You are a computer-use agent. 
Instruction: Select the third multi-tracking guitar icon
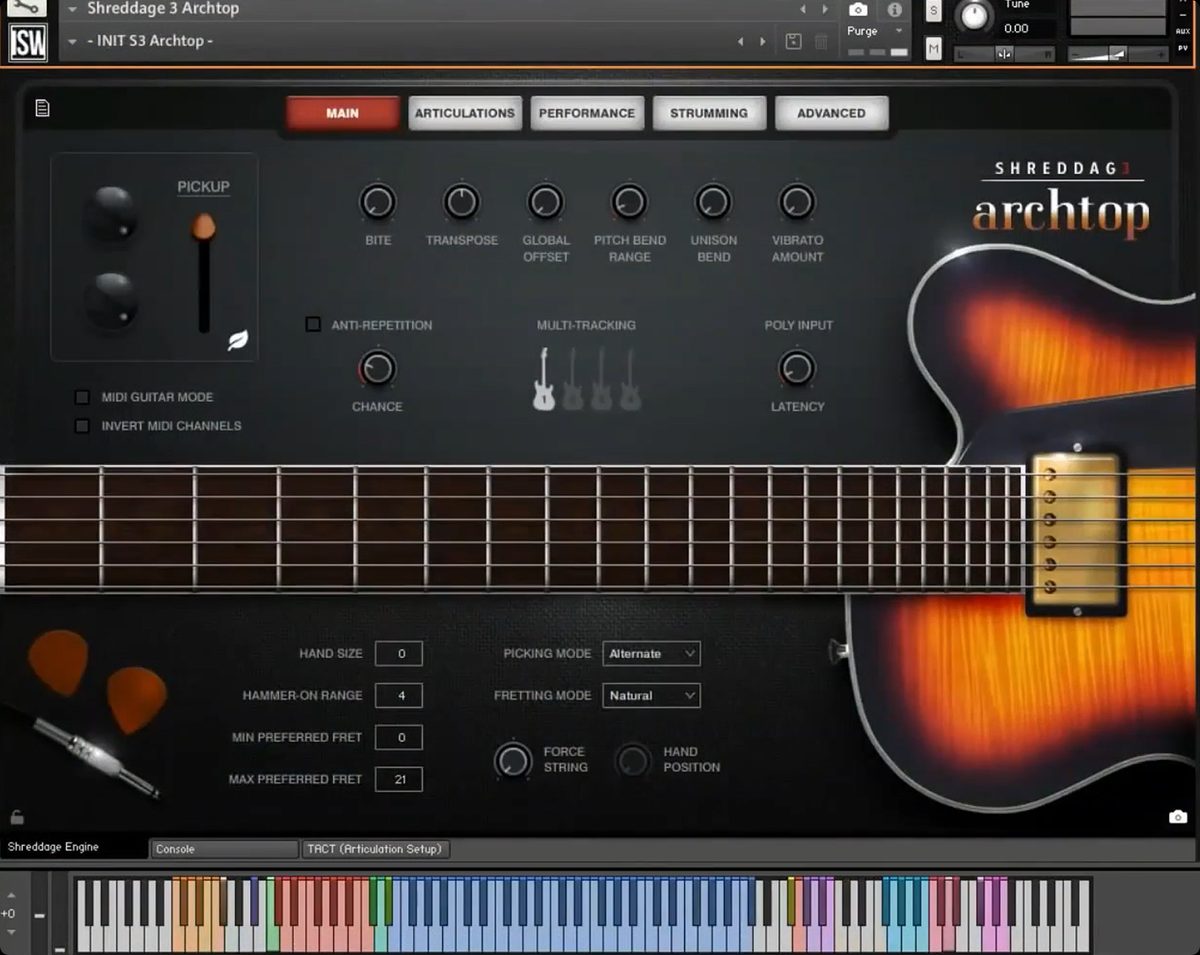[601, 379]
